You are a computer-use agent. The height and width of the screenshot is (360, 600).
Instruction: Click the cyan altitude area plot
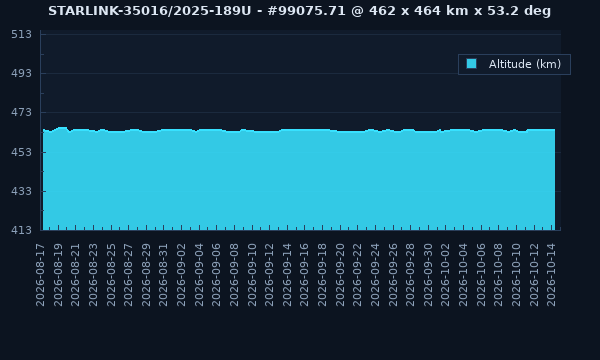(x=299, y=179)
